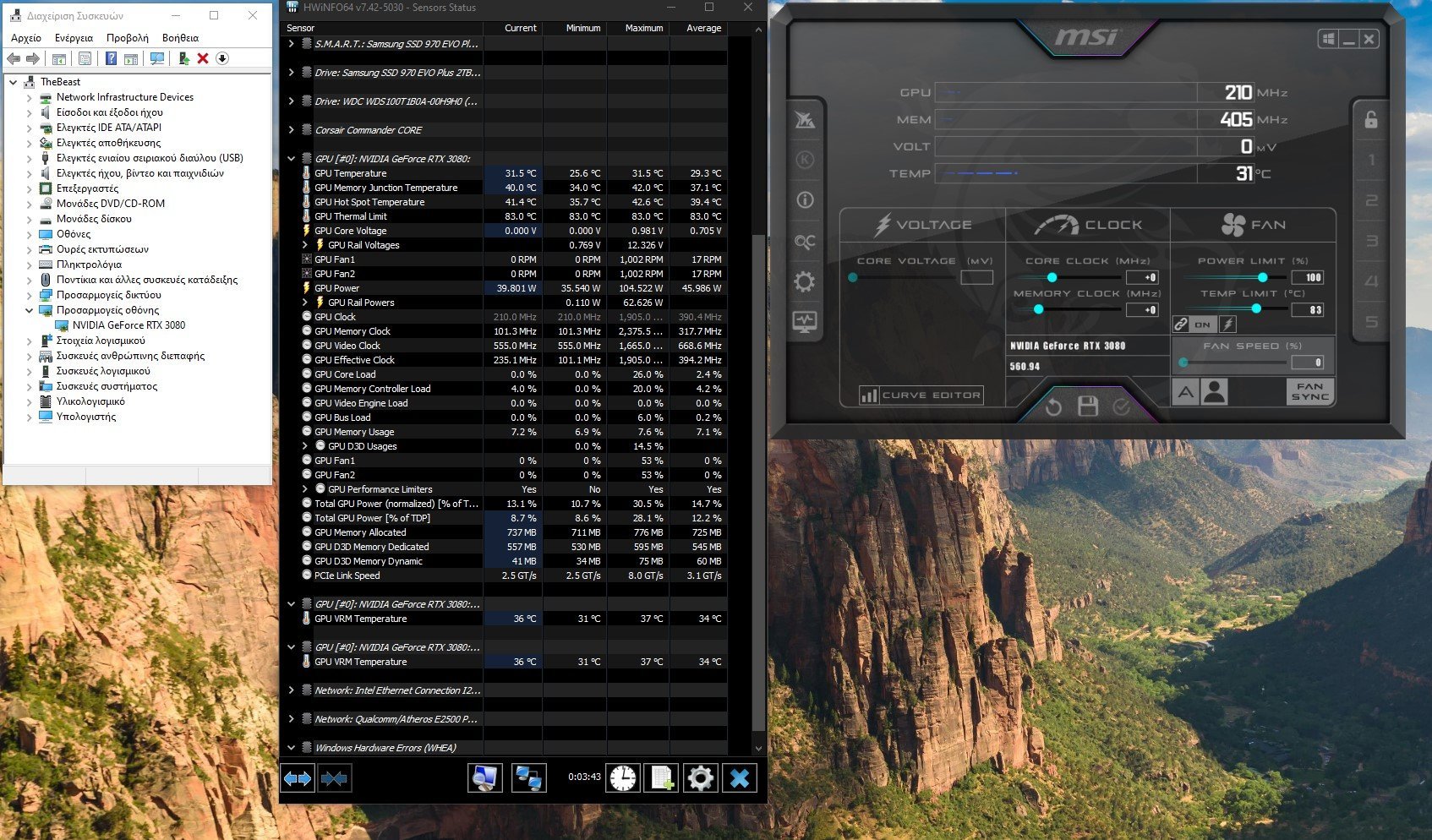Click Power Limit slider handle
The width and height of the screenshot is (1432, 840).
1262,277
